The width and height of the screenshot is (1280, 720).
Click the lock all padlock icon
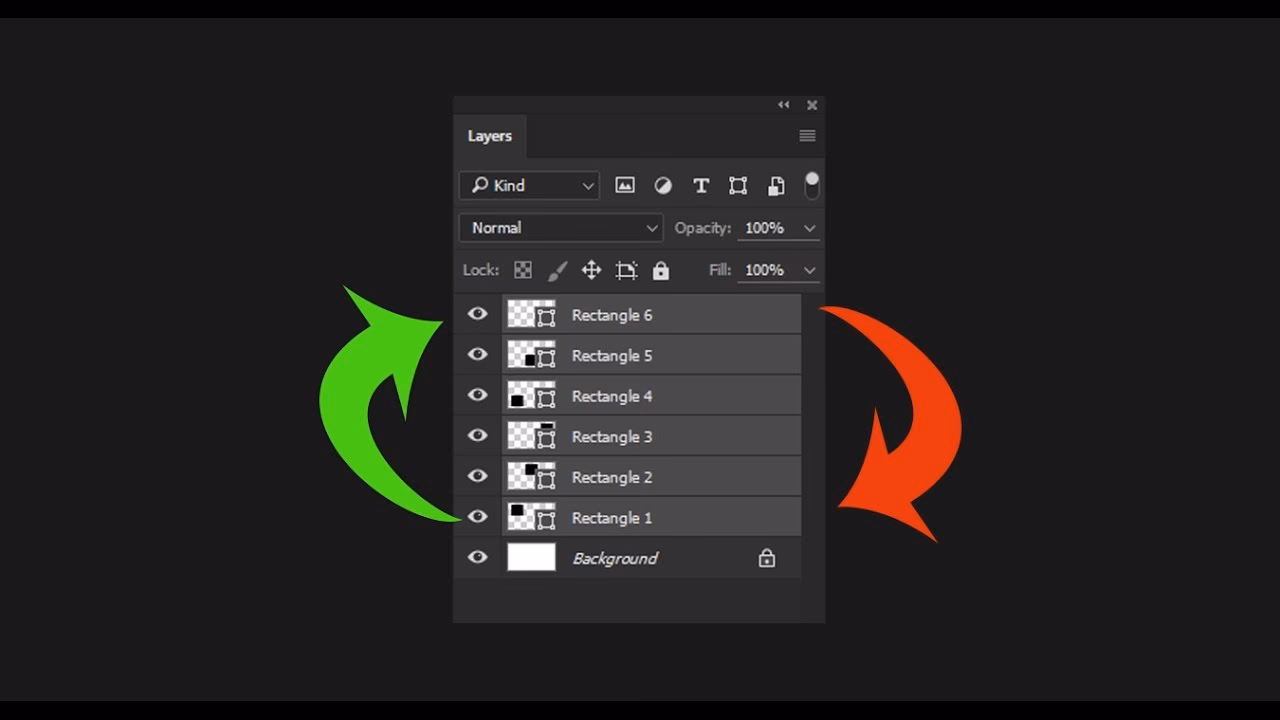pyautogui.click(x=660, y=270)
